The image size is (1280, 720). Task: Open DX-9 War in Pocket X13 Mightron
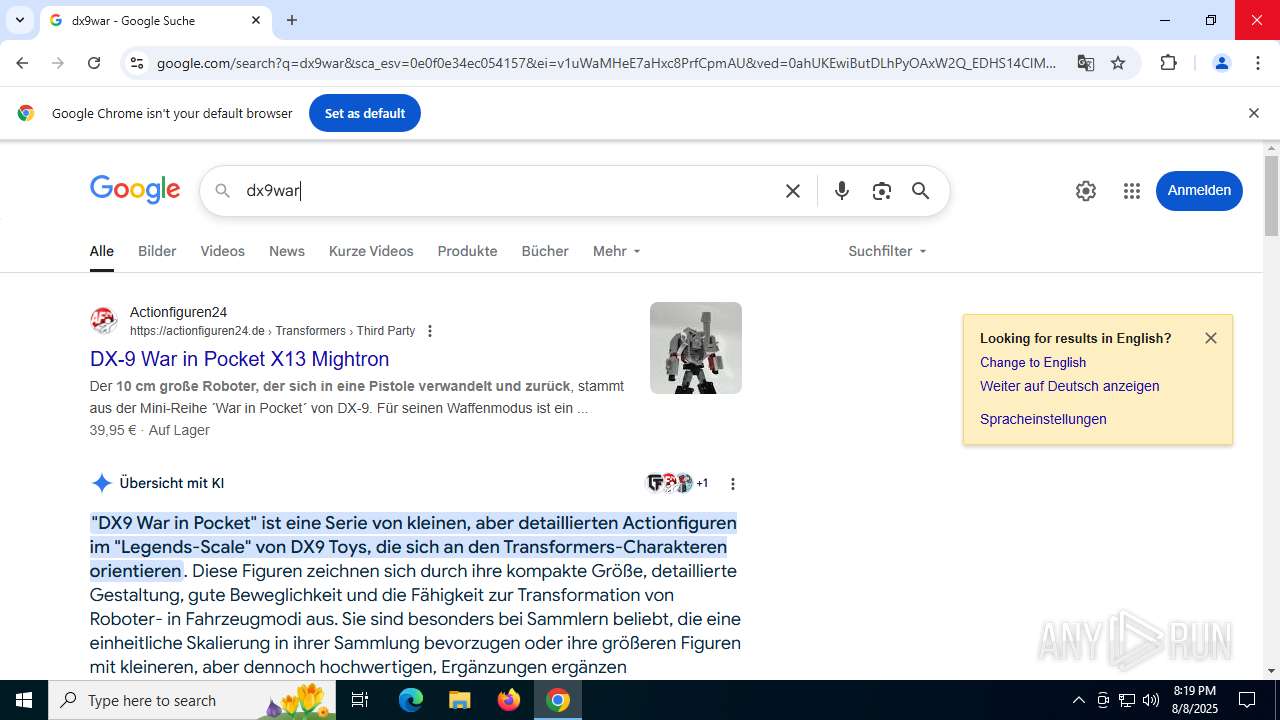pos(240,358)
